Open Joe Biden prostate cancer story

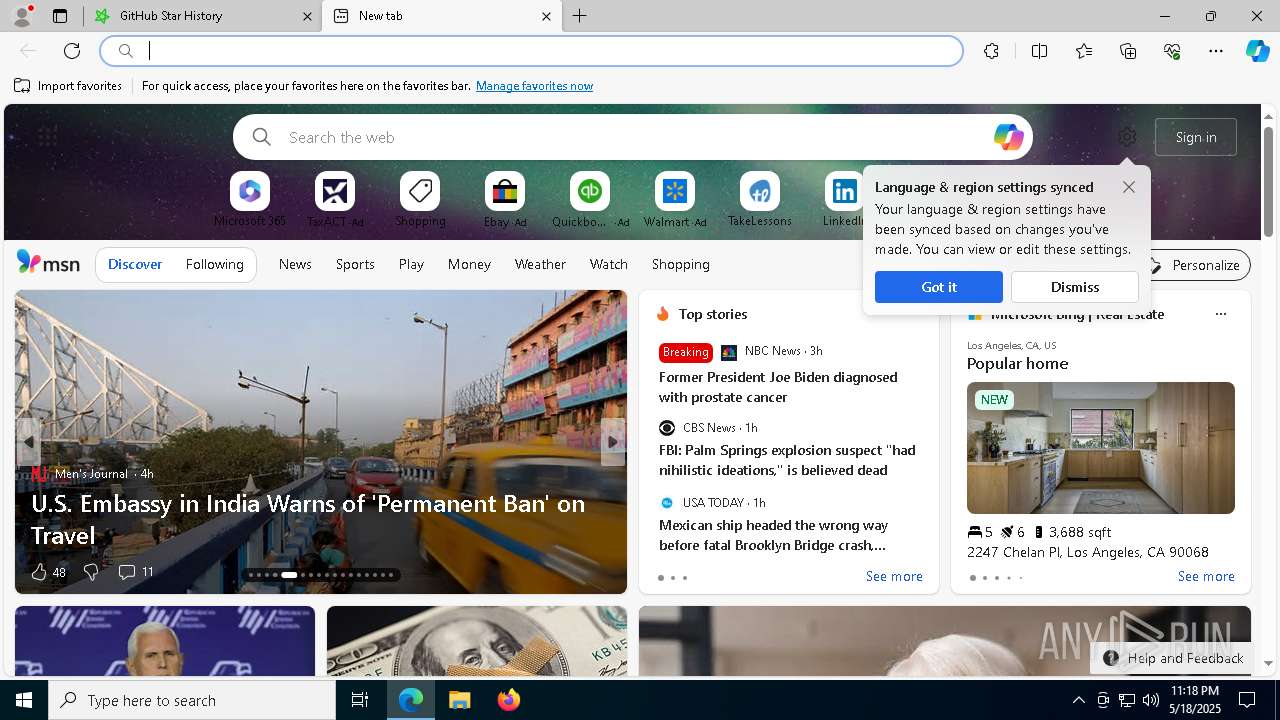[x=778, y=387]
